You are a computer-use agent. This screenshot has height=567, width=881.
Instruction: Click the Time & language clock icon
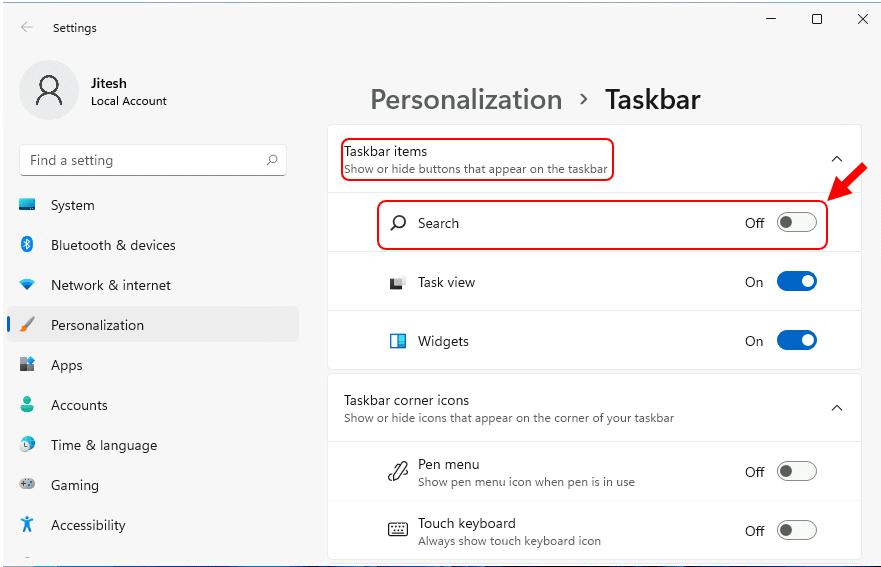[27, 444]
